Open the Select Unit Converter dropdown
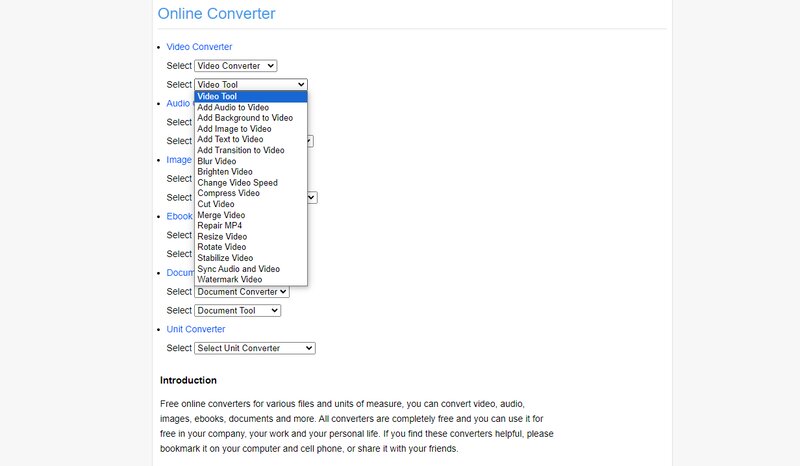Image resolution: width=800 pixels, height=466 pixels. [x=255, y=348]
